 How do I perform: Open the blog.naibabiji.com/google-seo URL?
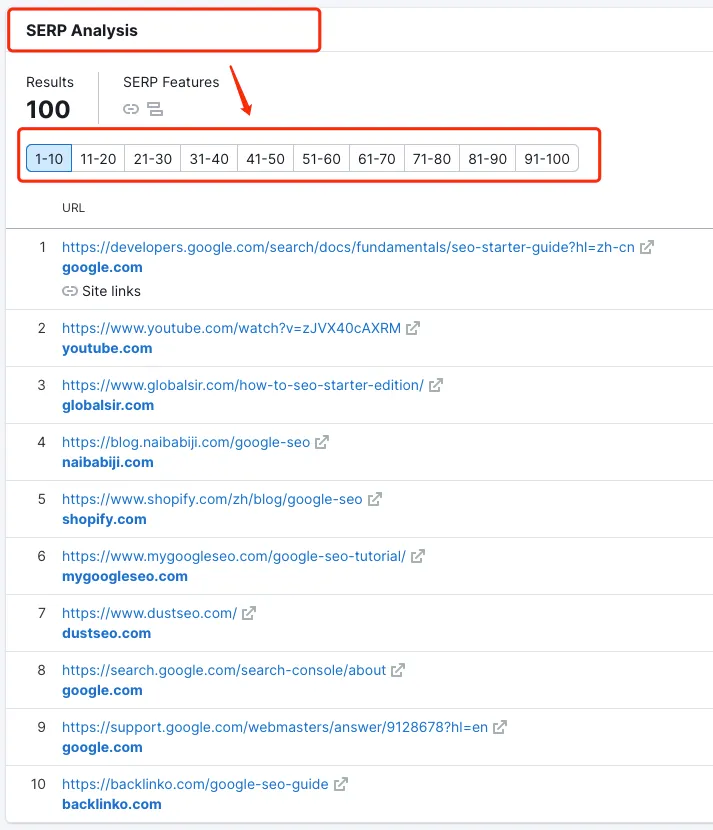point(186,442)
